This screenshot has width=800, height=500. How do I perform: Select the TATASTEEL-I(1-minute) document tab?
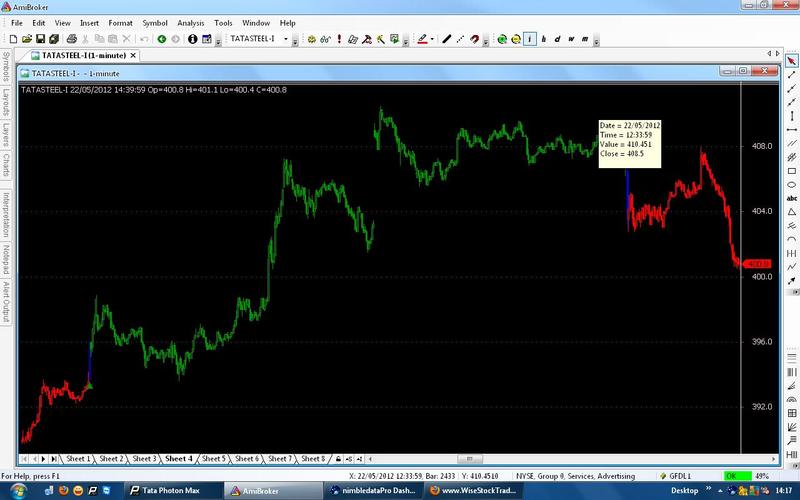(84, 55)
